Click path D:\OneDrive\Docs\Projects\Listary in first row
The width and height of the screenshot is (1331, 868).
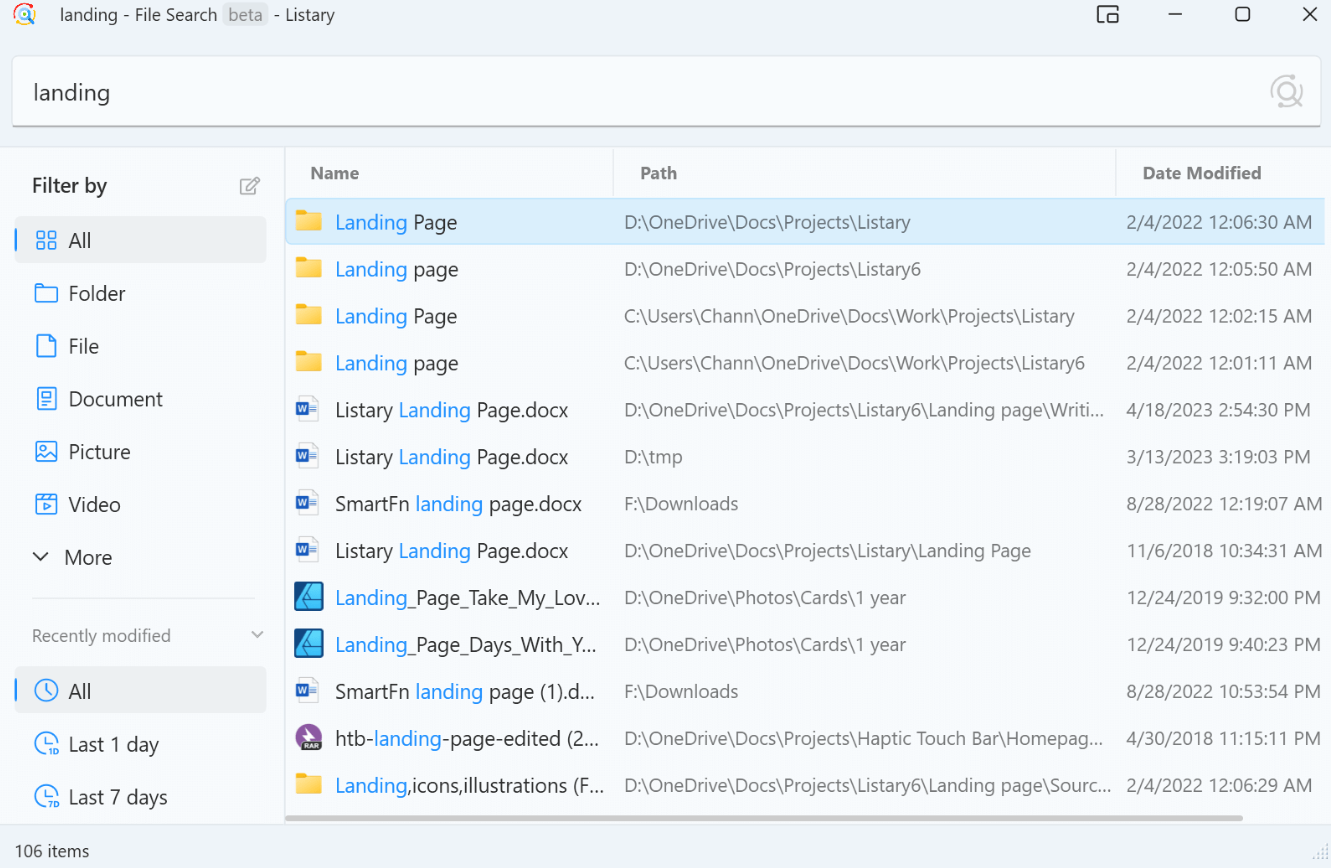[767, 222]
